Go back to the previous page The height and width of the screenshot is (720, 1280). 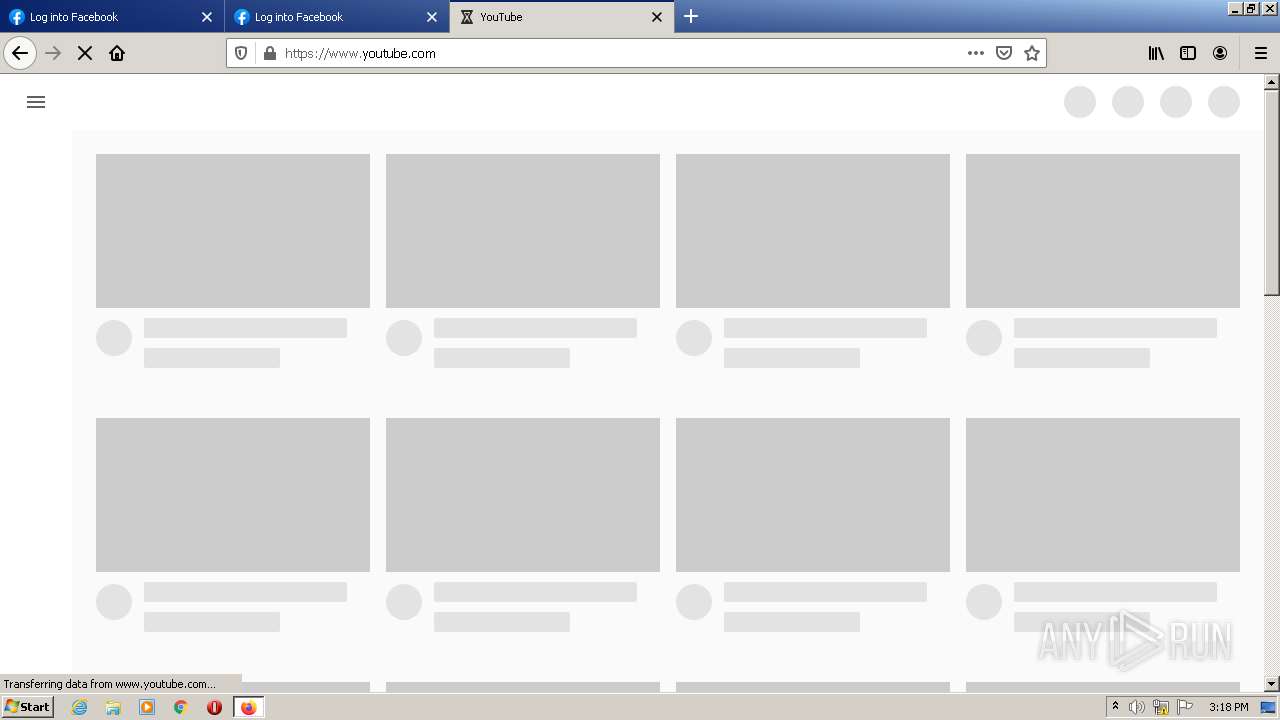[20, 53]
